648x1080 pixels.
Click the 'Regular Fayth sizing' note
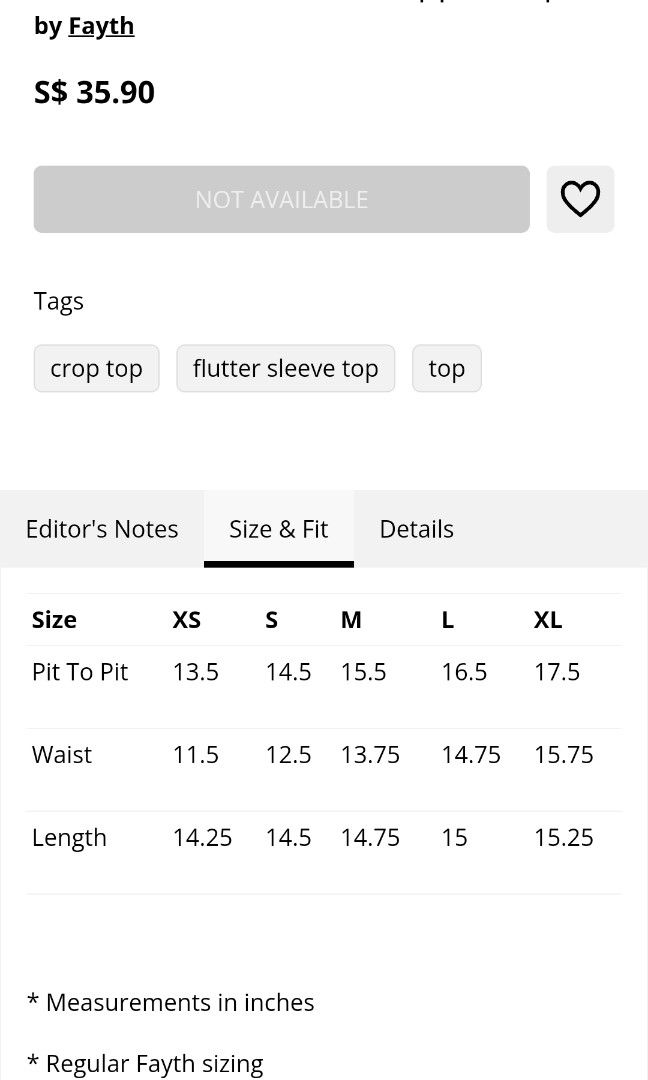145,1064
